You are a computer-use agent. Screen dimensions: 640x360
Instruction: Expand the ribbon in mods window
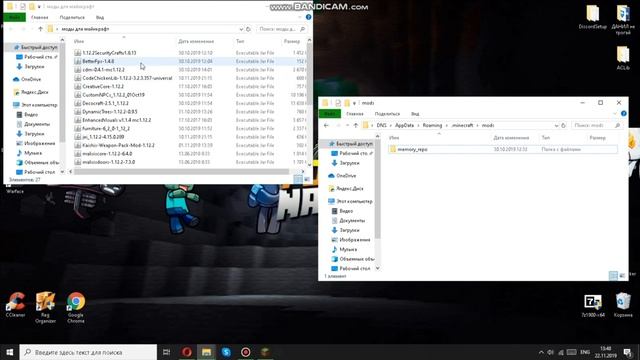615,113
